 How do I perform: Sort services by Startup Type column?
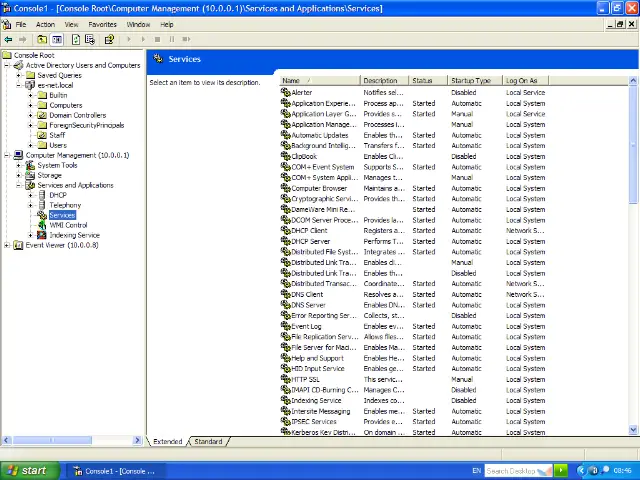point(470,80)
